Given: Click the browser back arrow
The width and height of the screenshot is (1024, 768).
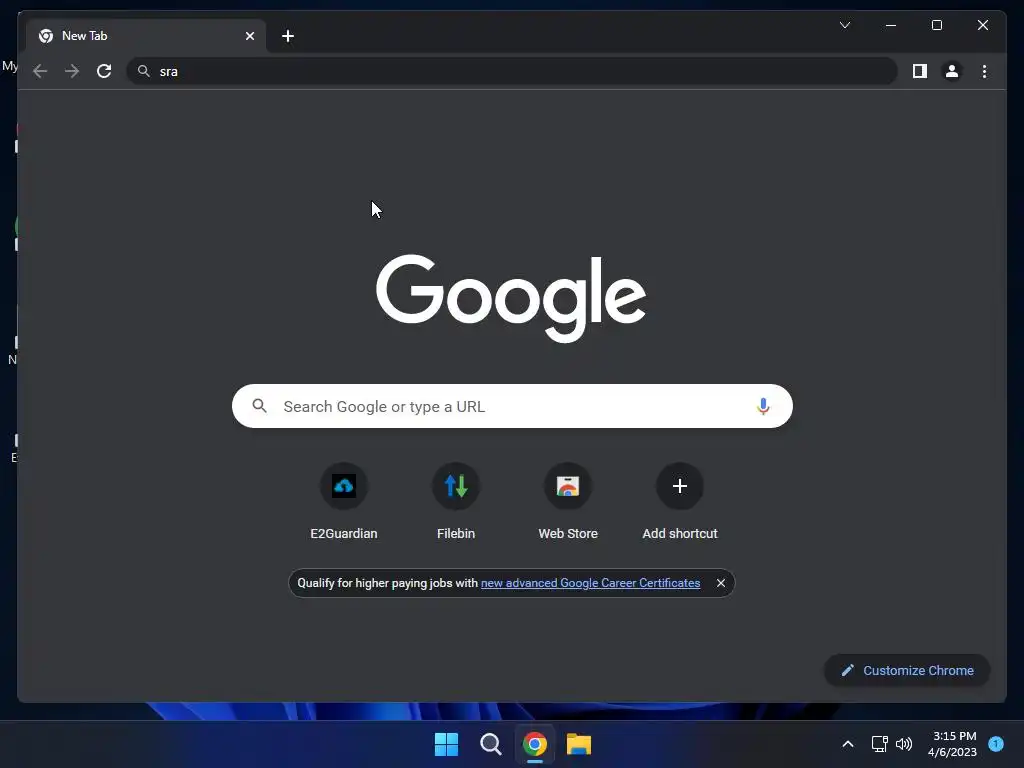Looking at the screenshot, I should pyautogui.click(x=40, y=71).
